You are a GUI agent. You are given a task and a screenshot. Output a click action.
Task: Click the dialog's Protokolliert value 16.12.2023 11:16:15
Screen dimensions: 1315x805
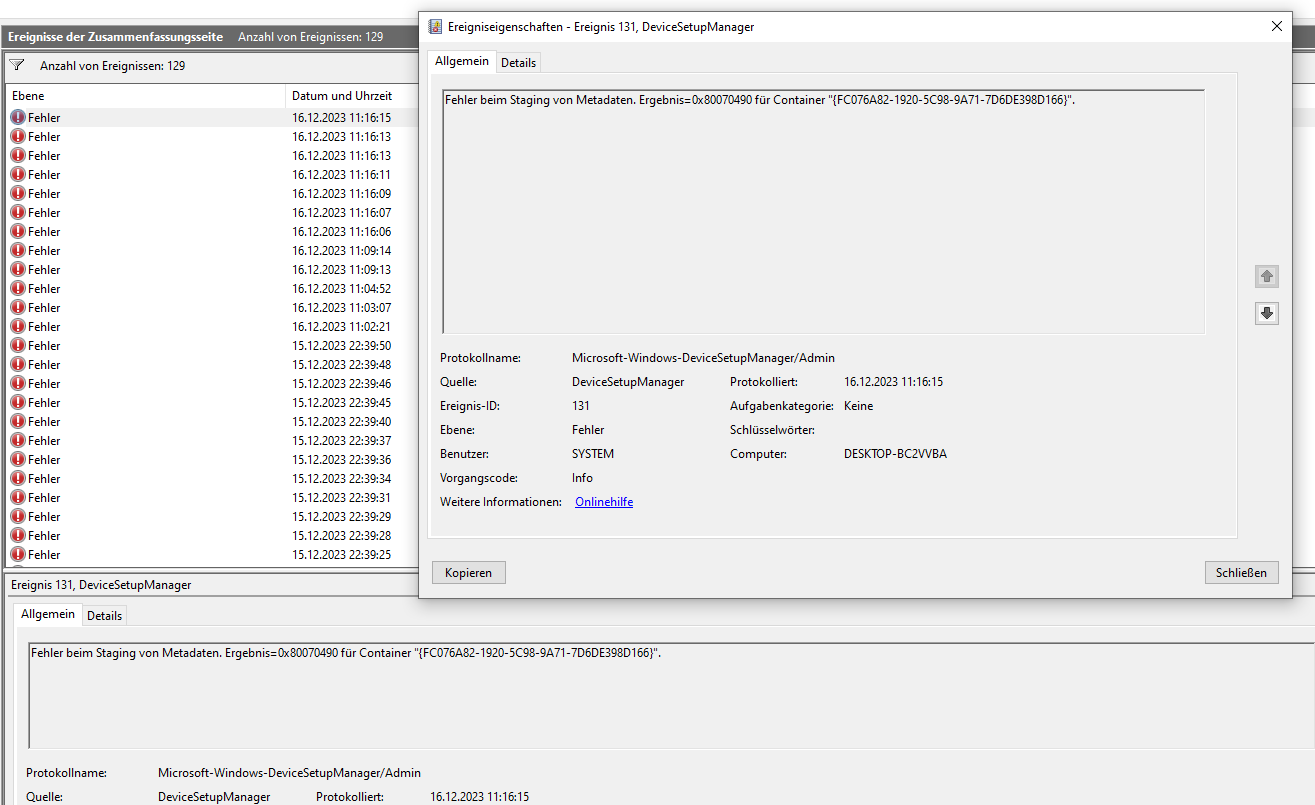pyautogui.click(x=893, y=382)
